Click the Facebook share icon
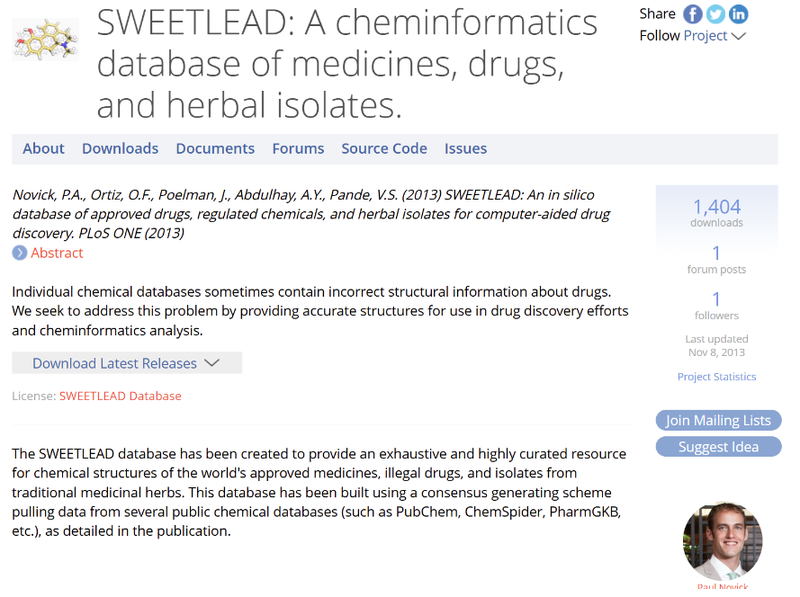Image resolution: width=800 pixels, height=597 pixels. 692,14
